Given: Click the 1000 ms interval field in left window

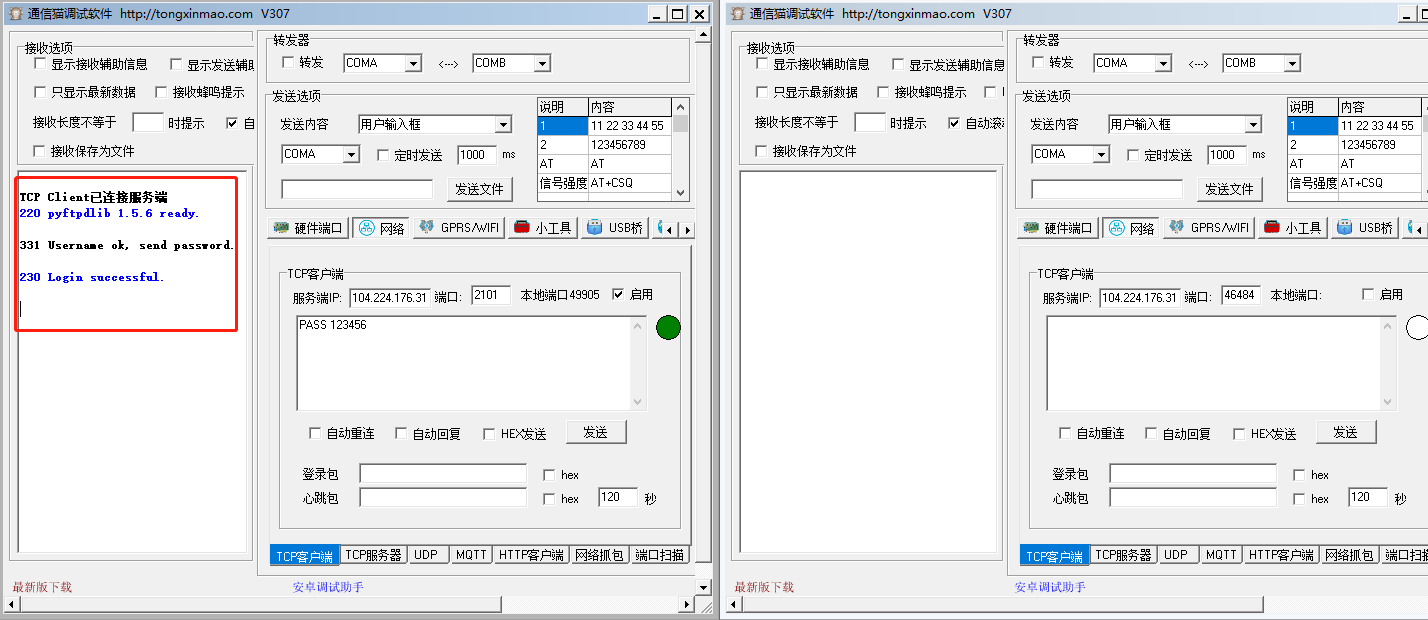Looking at the screenshot, I should point(477,155).
